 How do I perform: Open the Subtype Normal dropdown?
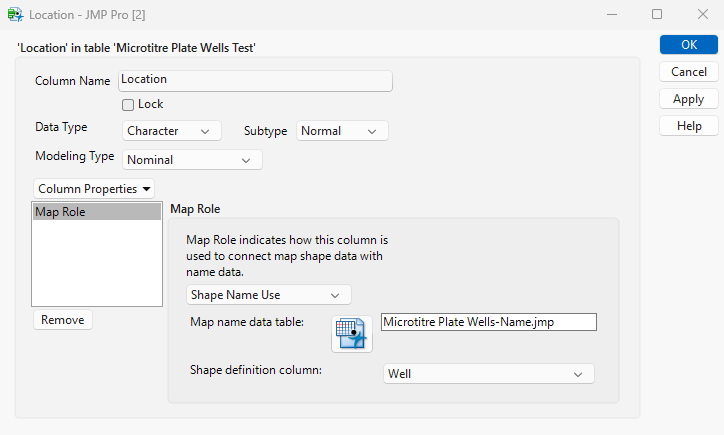click(x=342, y=131)
